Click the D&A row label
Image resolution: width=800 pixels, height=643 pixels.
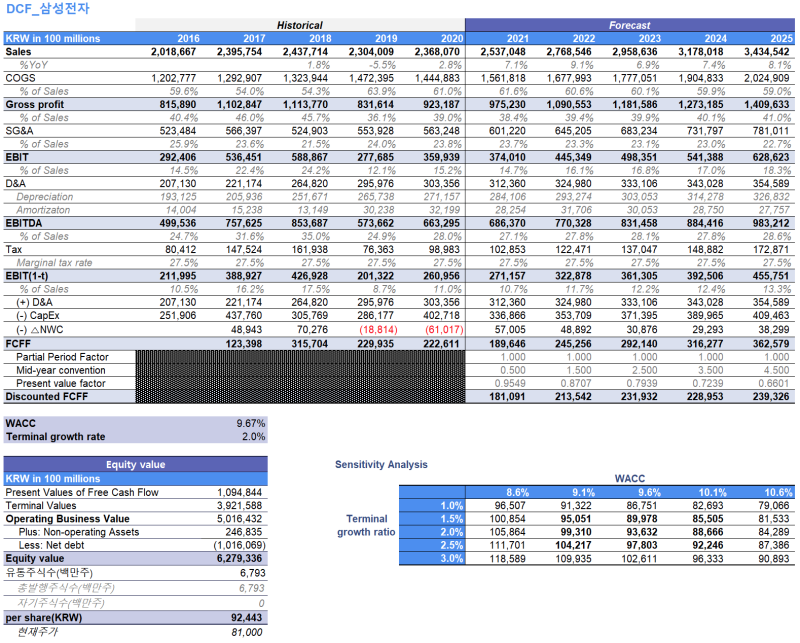point(15,184)
